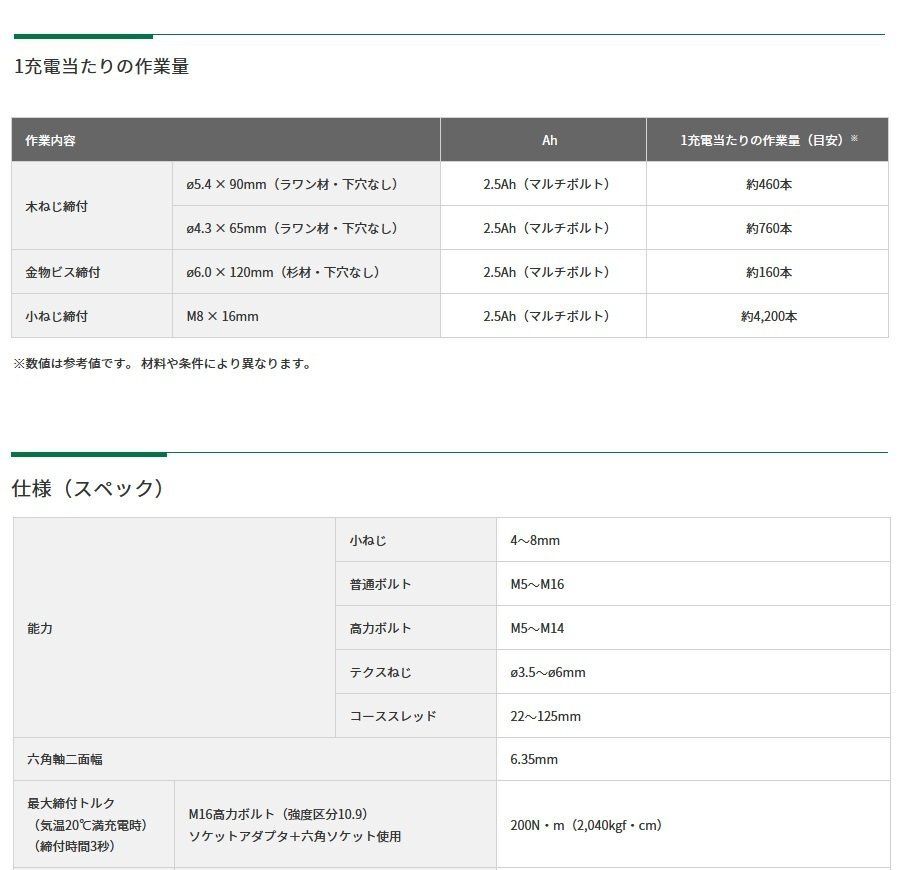The width and height of the screenshot is (901, 870).
Task: Select the M5～M16 value
Action: (x=537, y=584)
